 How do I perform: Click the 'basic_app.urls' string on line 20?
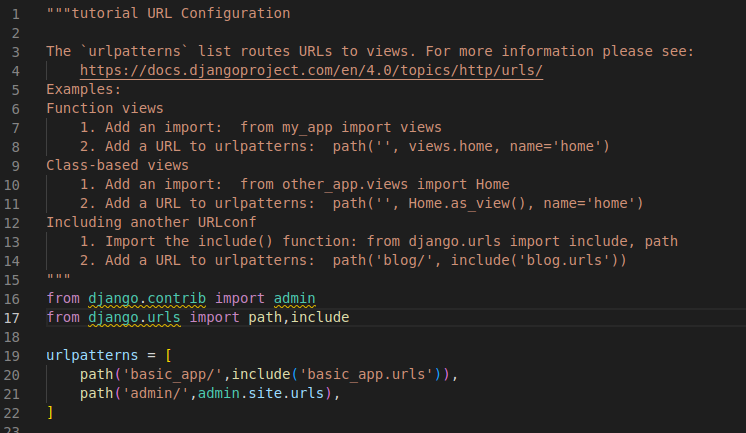(x=369, y=374)
